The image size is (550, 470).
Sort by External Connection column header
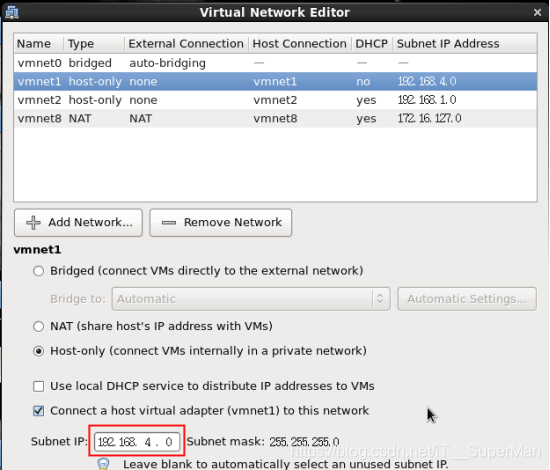[x=186, y=43]
